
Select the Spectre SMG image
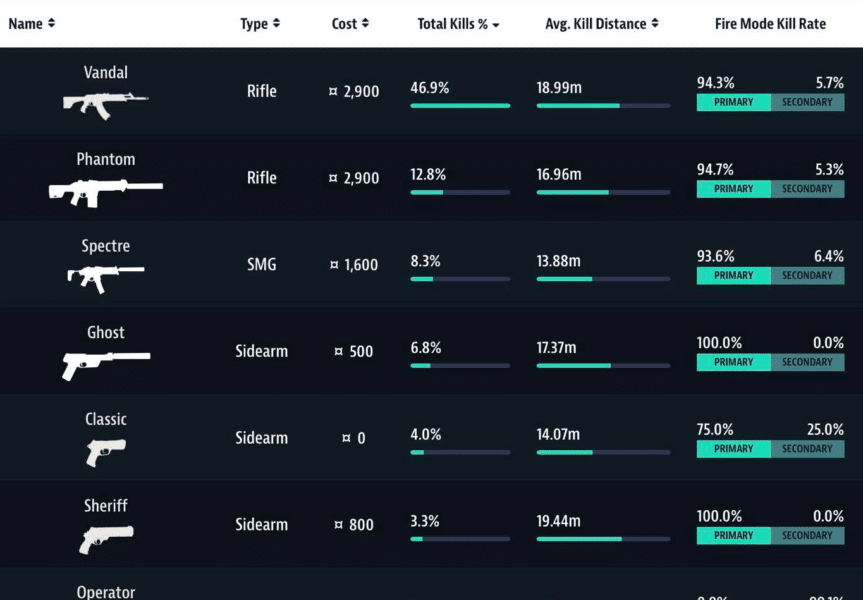[x=105, y=277]
